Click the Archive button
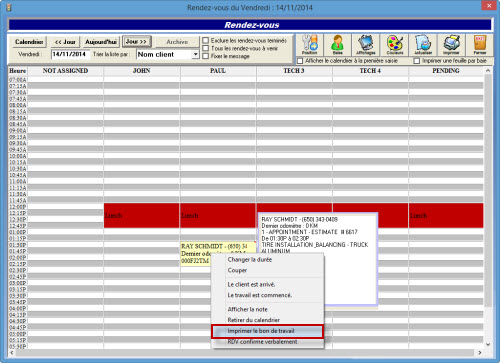500x363 pixels. tap(177, 42)
